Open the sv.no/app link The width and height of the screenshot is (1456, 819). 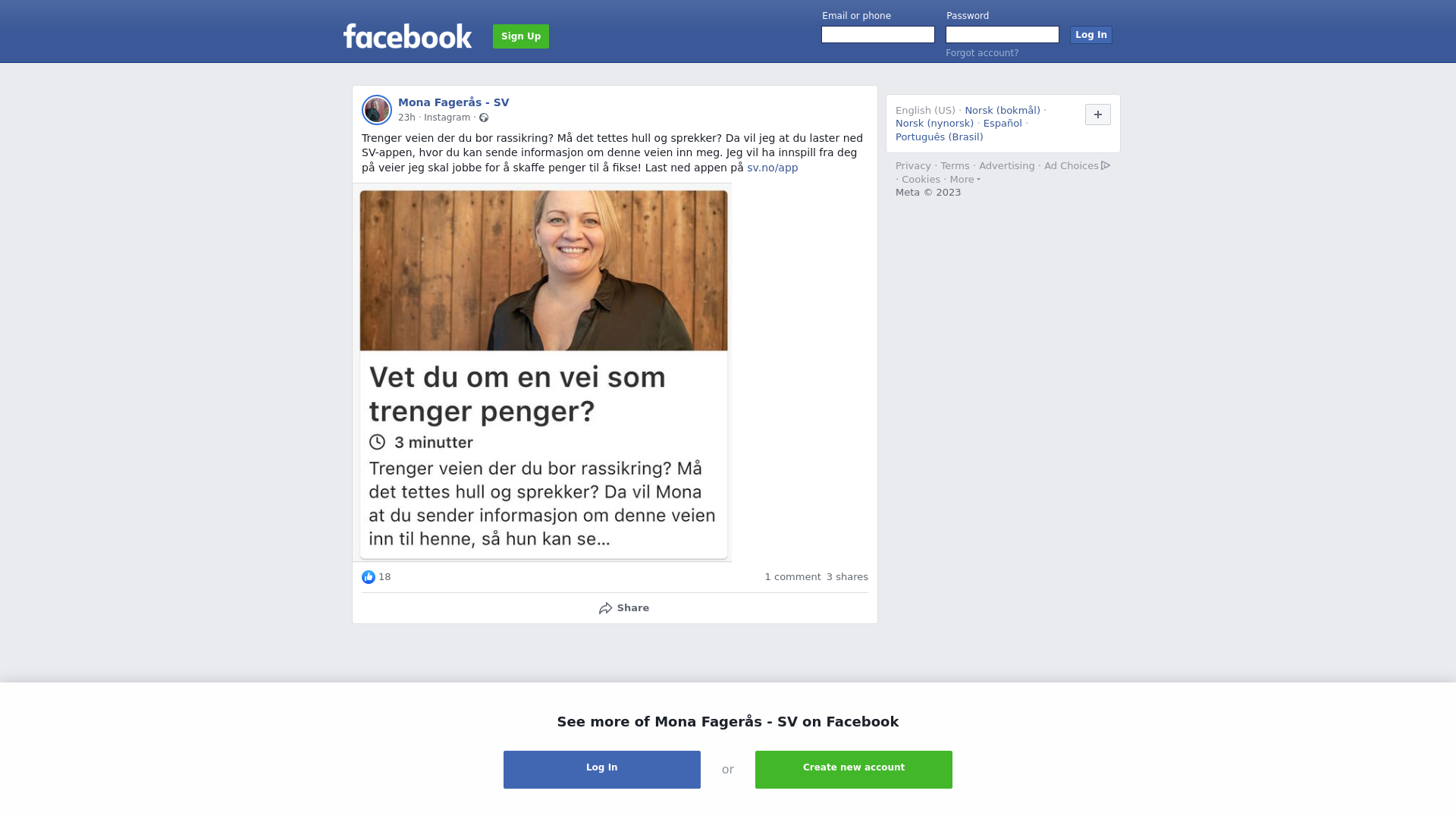pyautogui.click(x=772, y=168)
